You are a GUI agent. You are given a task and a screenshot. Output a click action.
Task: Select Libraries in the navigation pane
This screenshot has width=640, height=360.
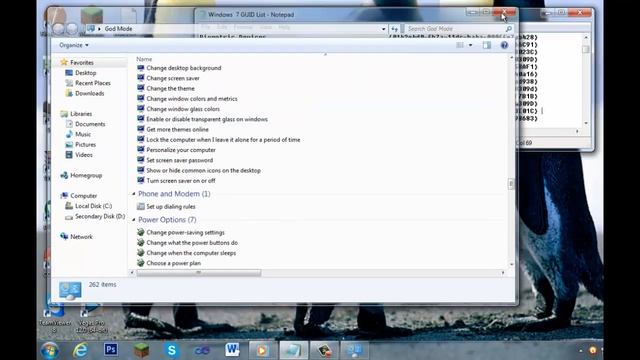[x=81, y=113]
